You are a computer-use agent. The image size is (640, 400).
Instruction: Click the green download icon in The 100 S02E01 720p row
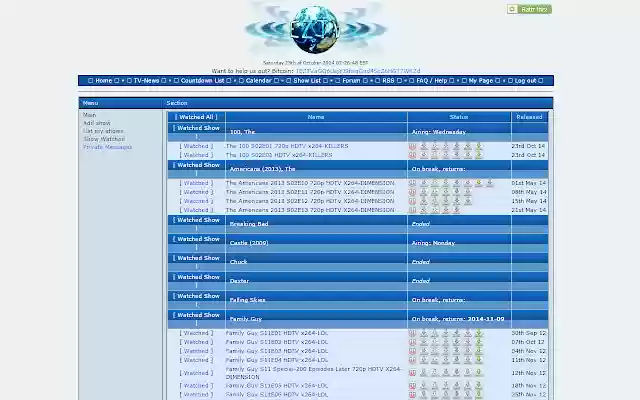[x=478, y=146]
